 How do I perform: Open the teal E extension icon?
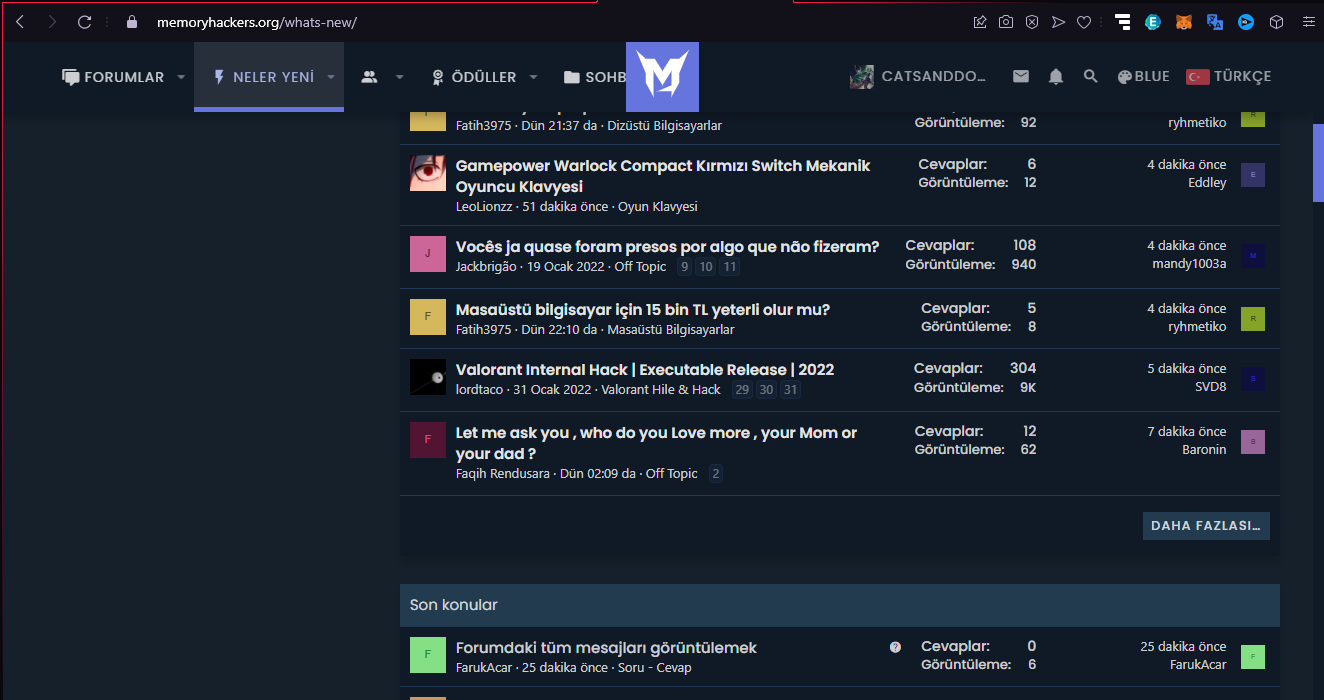(x=1153, y=21)
